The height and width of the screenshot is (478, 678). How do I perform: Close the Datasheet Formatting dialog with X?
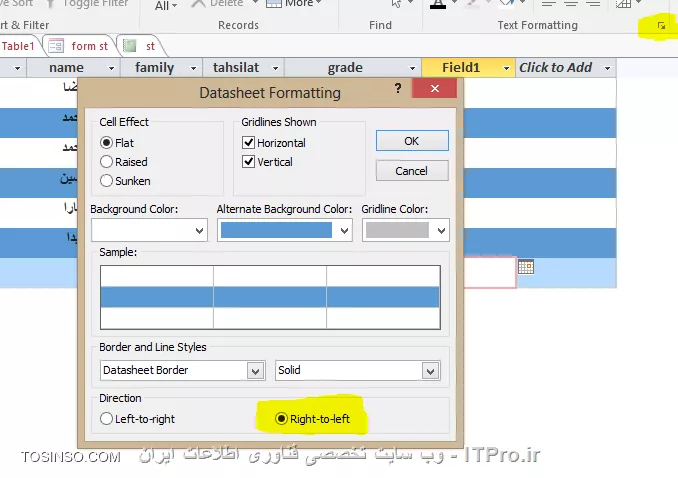(x=434, y=92)
